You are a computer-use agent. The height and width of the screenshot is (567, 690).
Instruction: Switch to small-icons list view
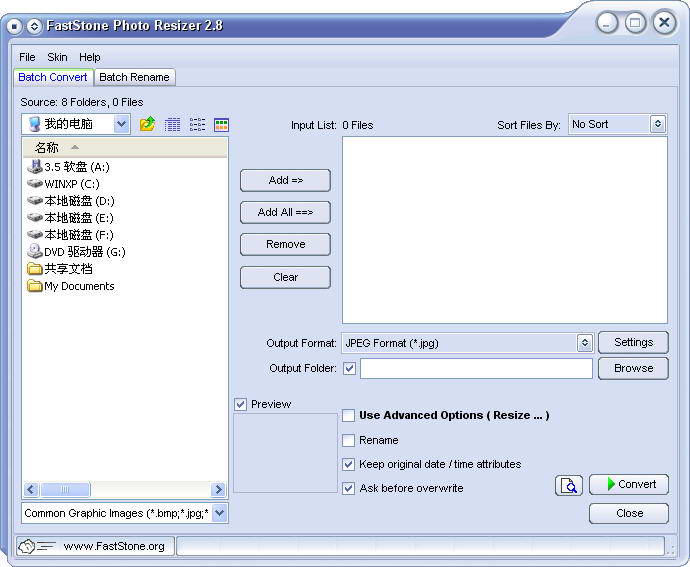[x=197, y=125]
